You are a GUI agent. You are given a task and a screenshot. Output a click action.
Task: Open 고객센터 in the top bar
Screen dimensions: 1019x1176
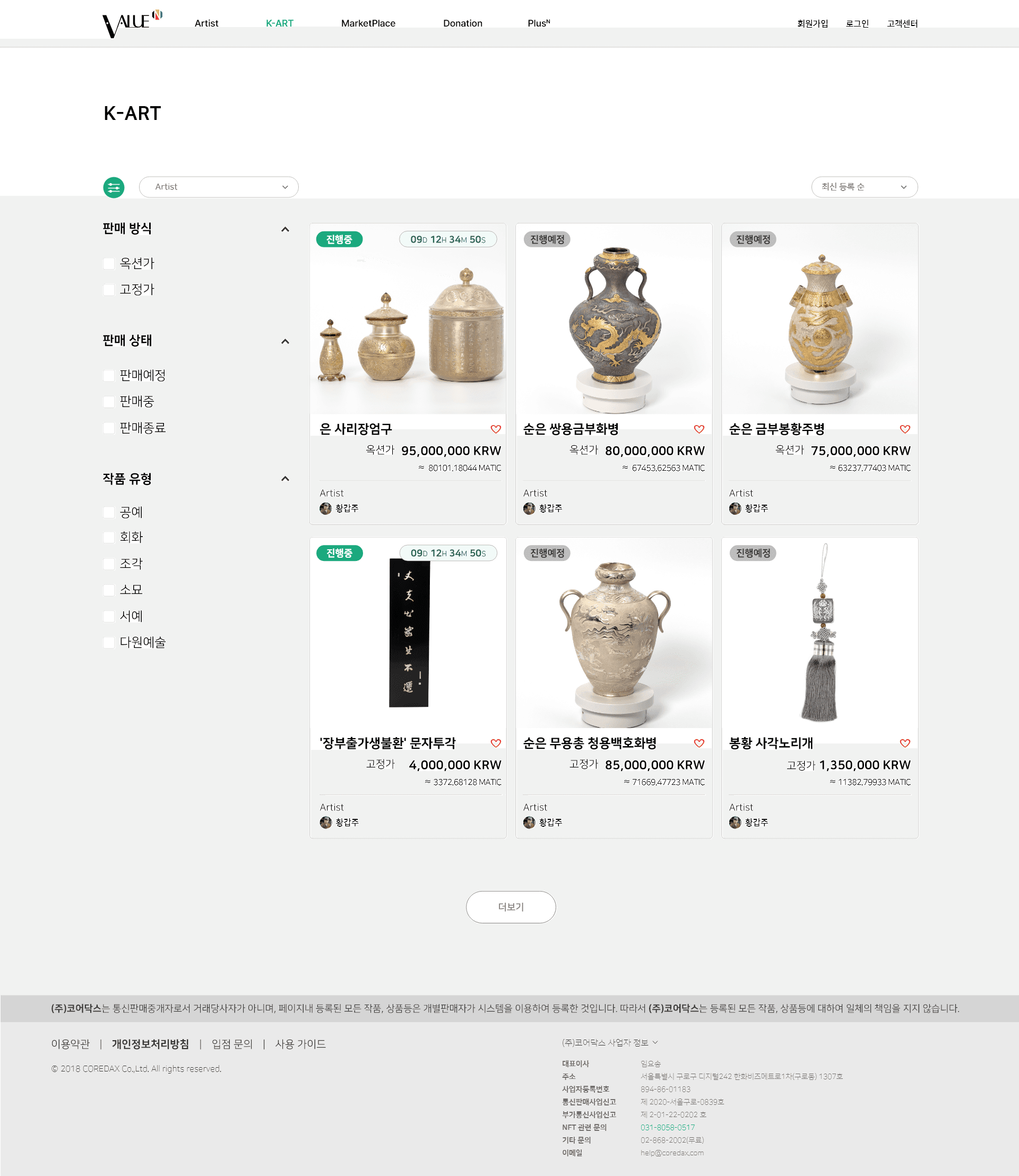tap(902, 23)
